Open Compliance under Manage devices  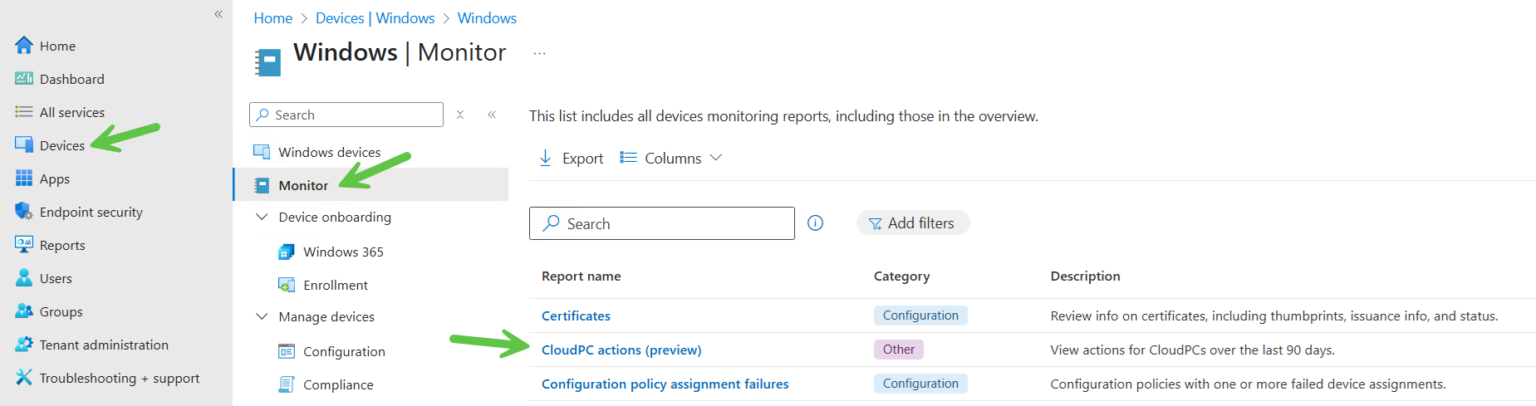(x=338, y=385)
